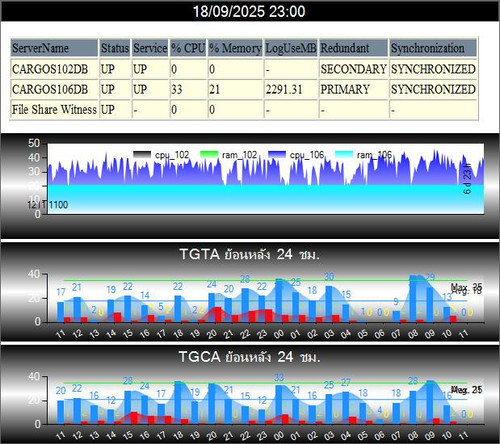Image resolution: width=500 pixels, height=444 pixels.
Task: Click TGTA value label 28 above hour 22
Action: tap(245, 279)
